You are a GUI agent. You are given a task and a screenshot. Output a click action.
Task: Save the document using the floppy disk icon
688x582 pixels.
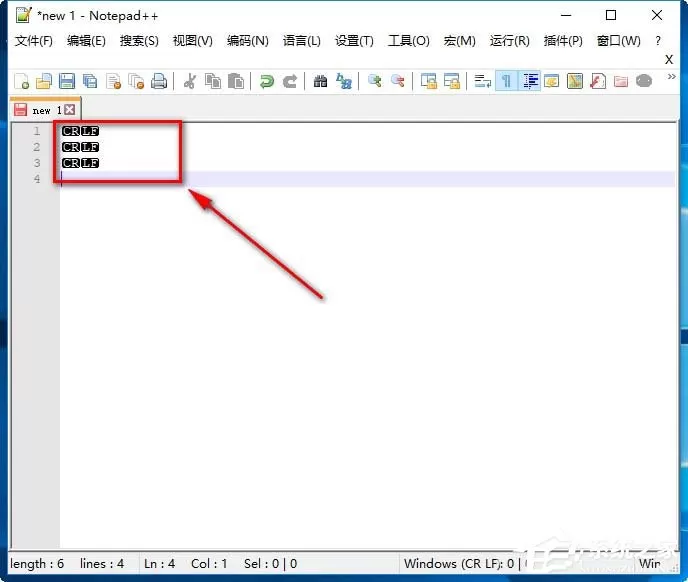tap(67, 81)
